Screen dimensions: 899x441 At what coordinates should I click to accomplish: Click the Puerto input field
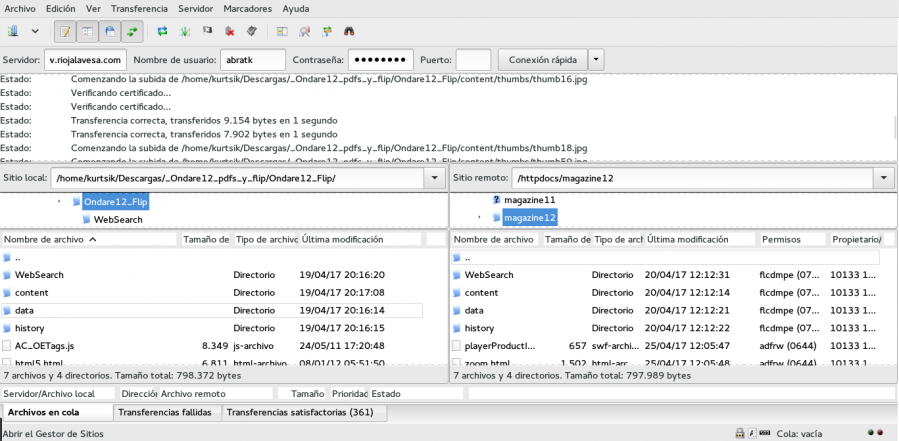click(x=472, y=60)
